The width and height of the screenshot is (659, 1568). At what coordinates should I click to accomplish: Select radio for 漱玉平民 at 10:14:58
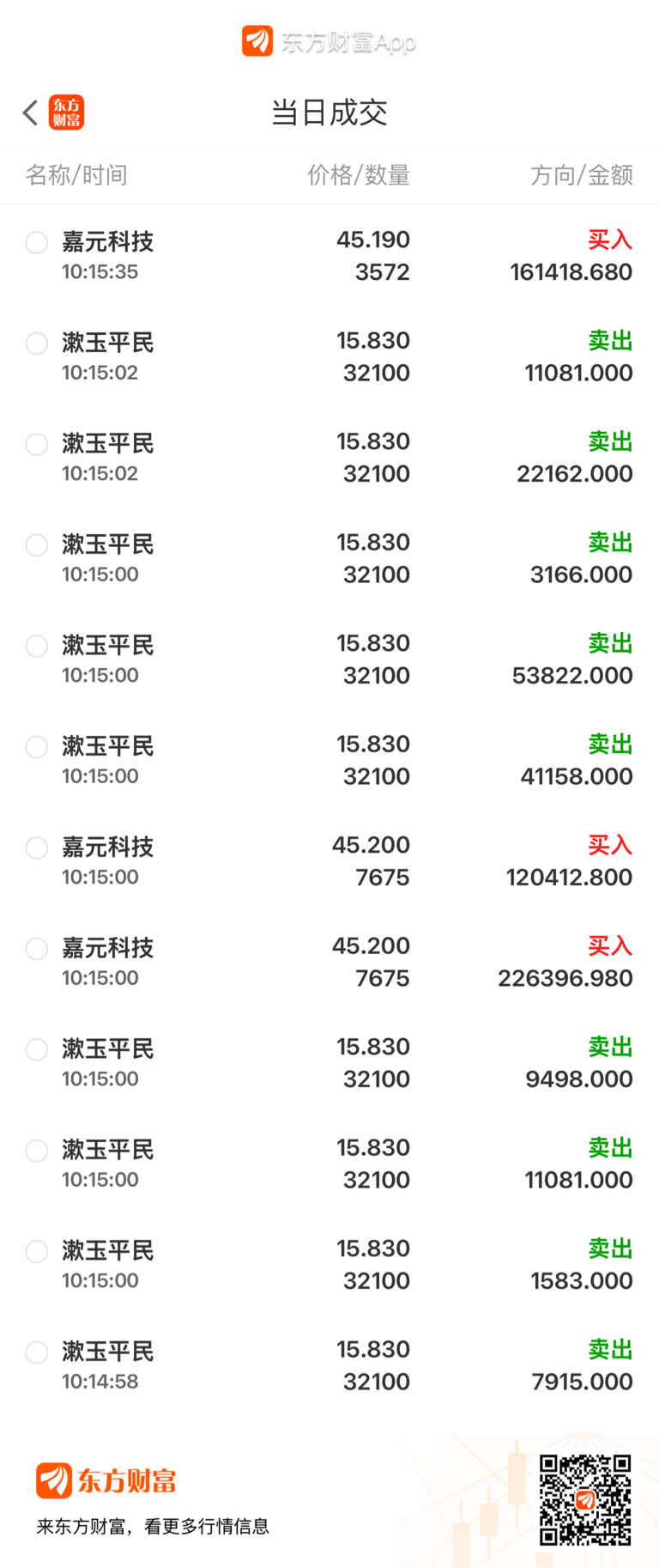coord(37,1352)
